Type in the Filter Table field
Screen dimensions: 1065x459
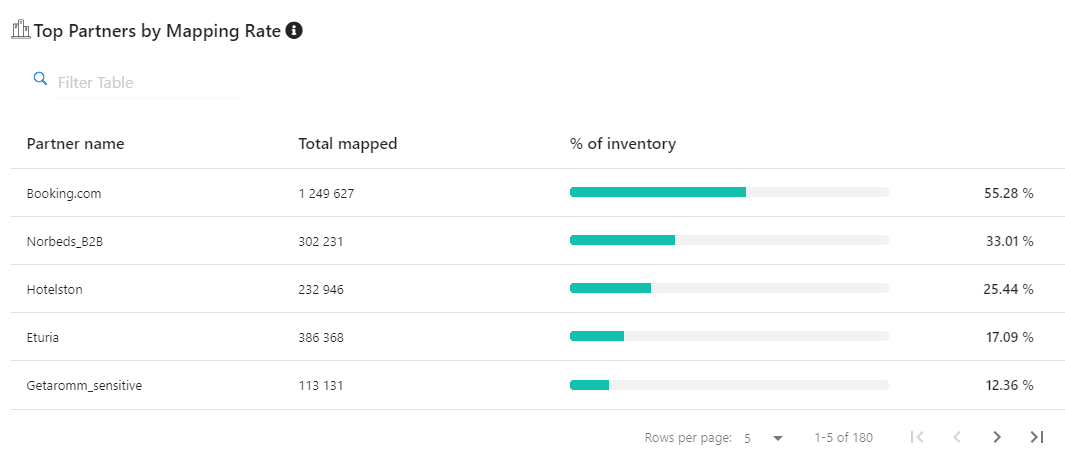pyautogui.click(x=148, y=82)
